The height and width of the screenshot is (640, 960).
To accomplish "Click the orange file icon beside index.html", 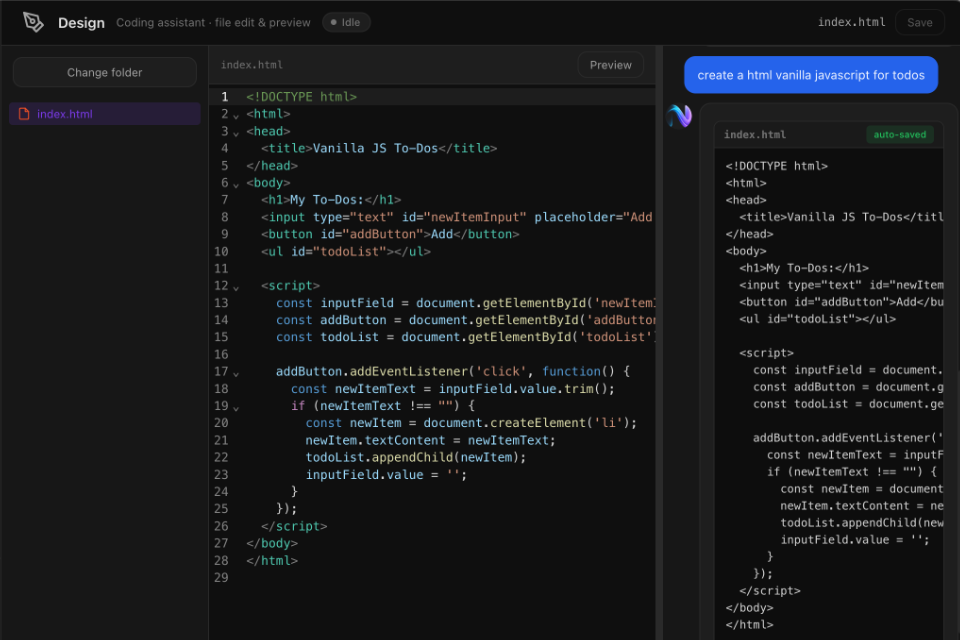I will click(x=24, y=113).
